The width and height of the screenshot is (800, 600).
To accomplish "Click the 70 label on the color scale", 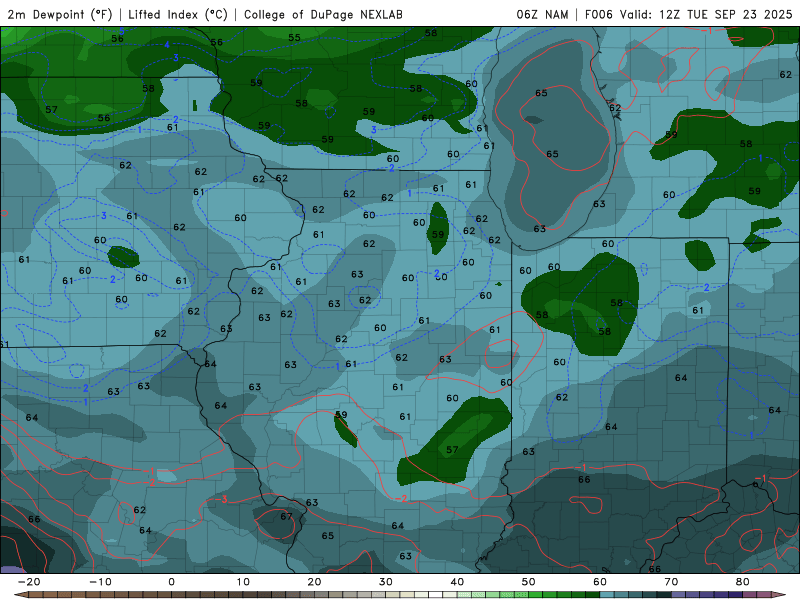I will 671,582.
